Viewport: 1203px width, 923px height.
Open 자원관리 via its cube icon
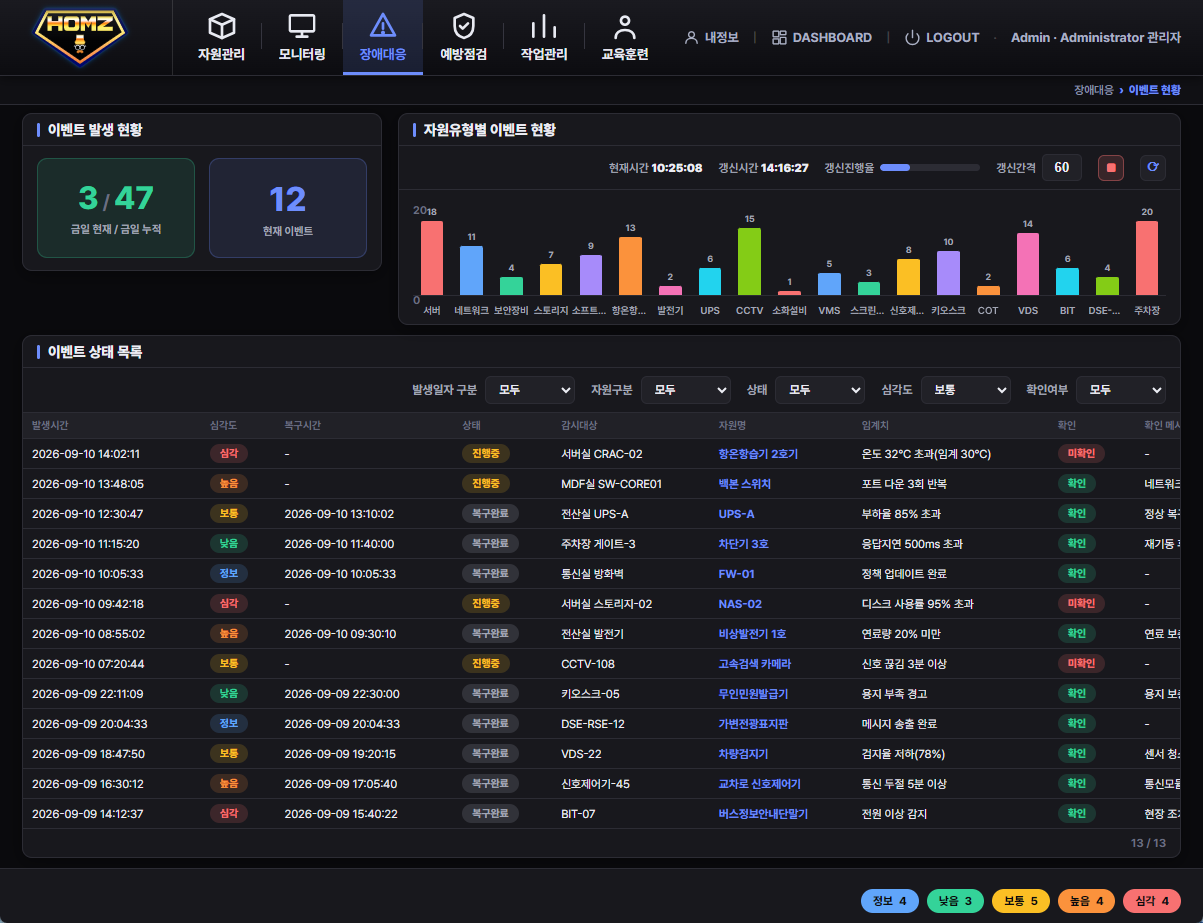point(221,26)
